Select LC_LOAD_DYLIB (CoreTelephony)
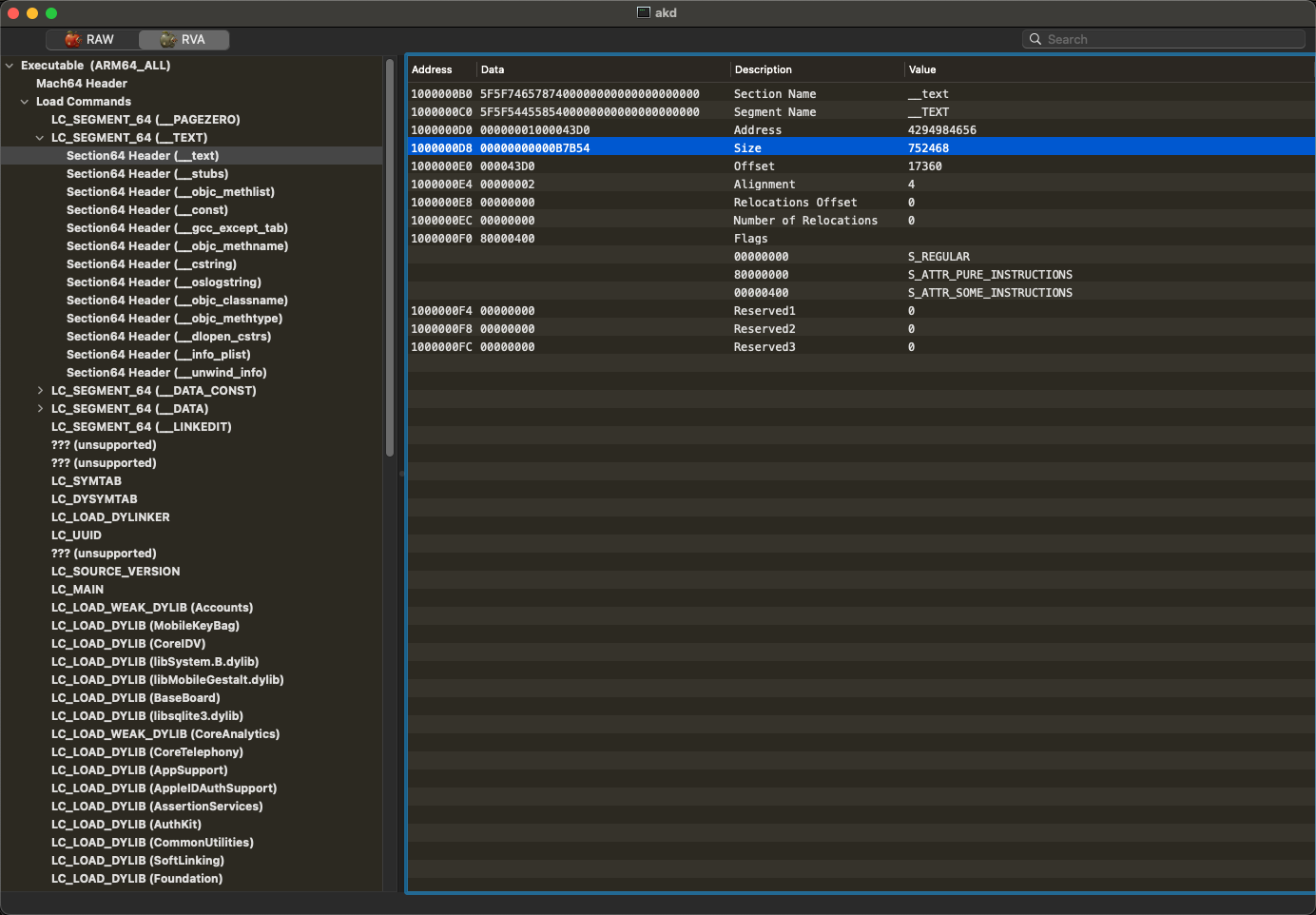Viewport: 1316px width, 915px height. pyautogui.click(x=147, y=752)
